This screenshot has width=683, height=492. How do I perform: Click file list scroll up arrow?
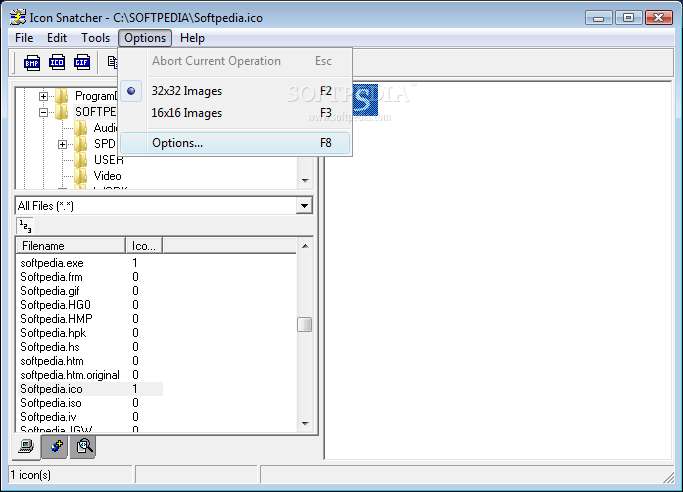(305, 246)
